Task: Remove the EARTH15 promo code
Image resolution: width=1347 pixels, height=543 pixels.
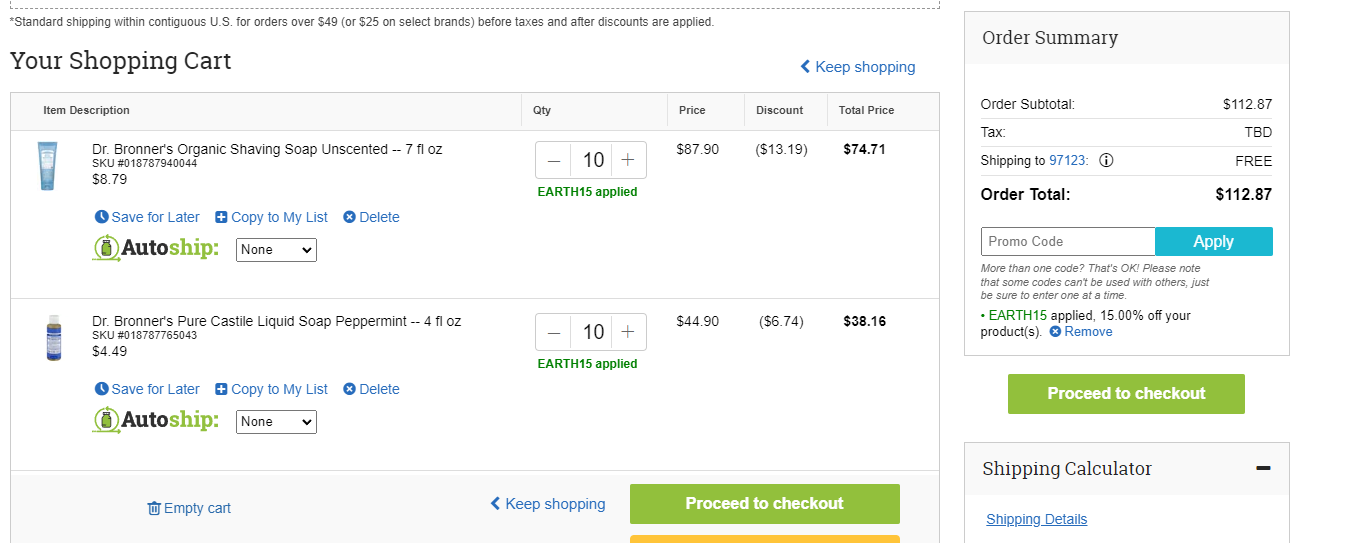Action: click(x=1081, y=332)
